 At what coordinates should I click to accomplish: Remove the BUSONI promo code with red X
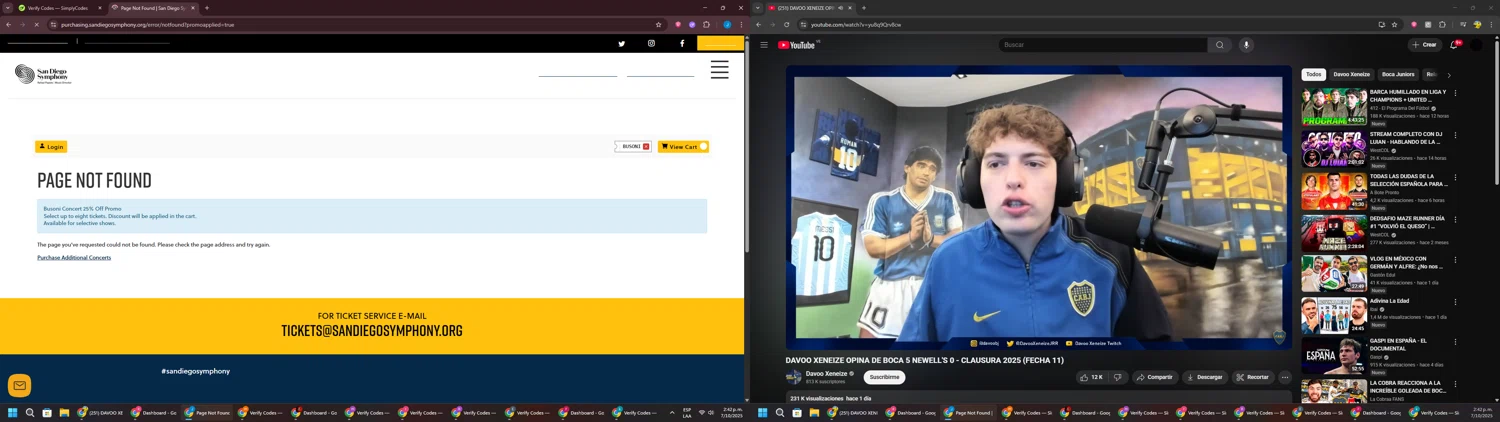[646, 147]
